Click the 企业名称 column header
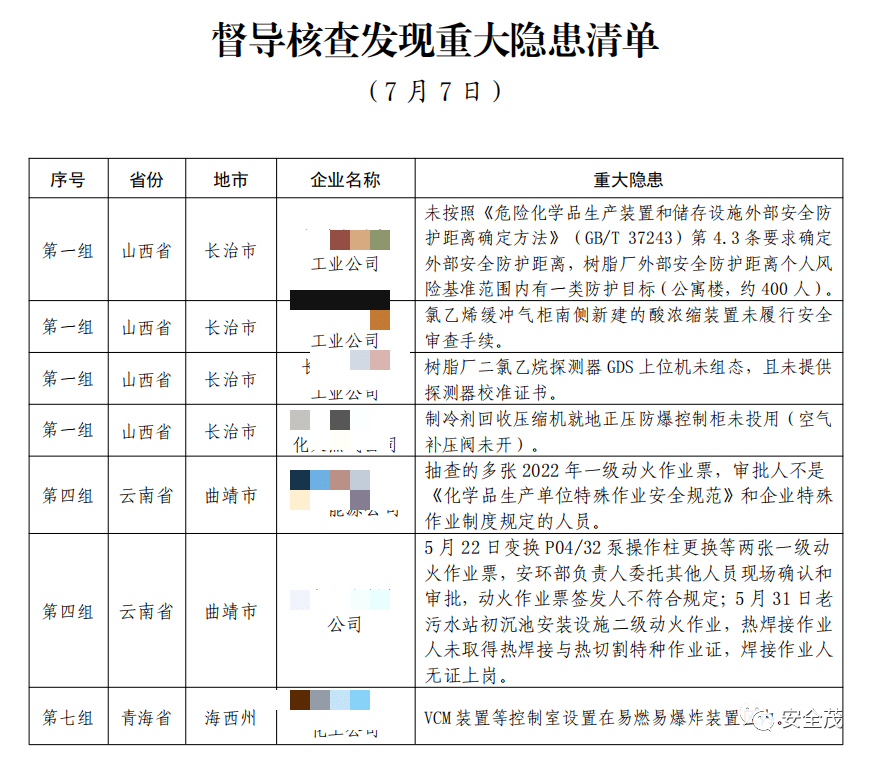Image resolution: width=872 pixels, height=757 pixels. [345, 180]
